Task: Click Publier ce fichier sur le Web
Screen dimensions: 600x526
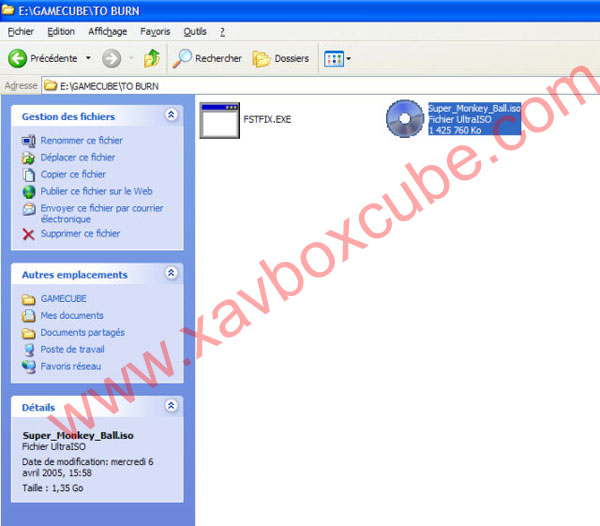Action: click(96, 191)
